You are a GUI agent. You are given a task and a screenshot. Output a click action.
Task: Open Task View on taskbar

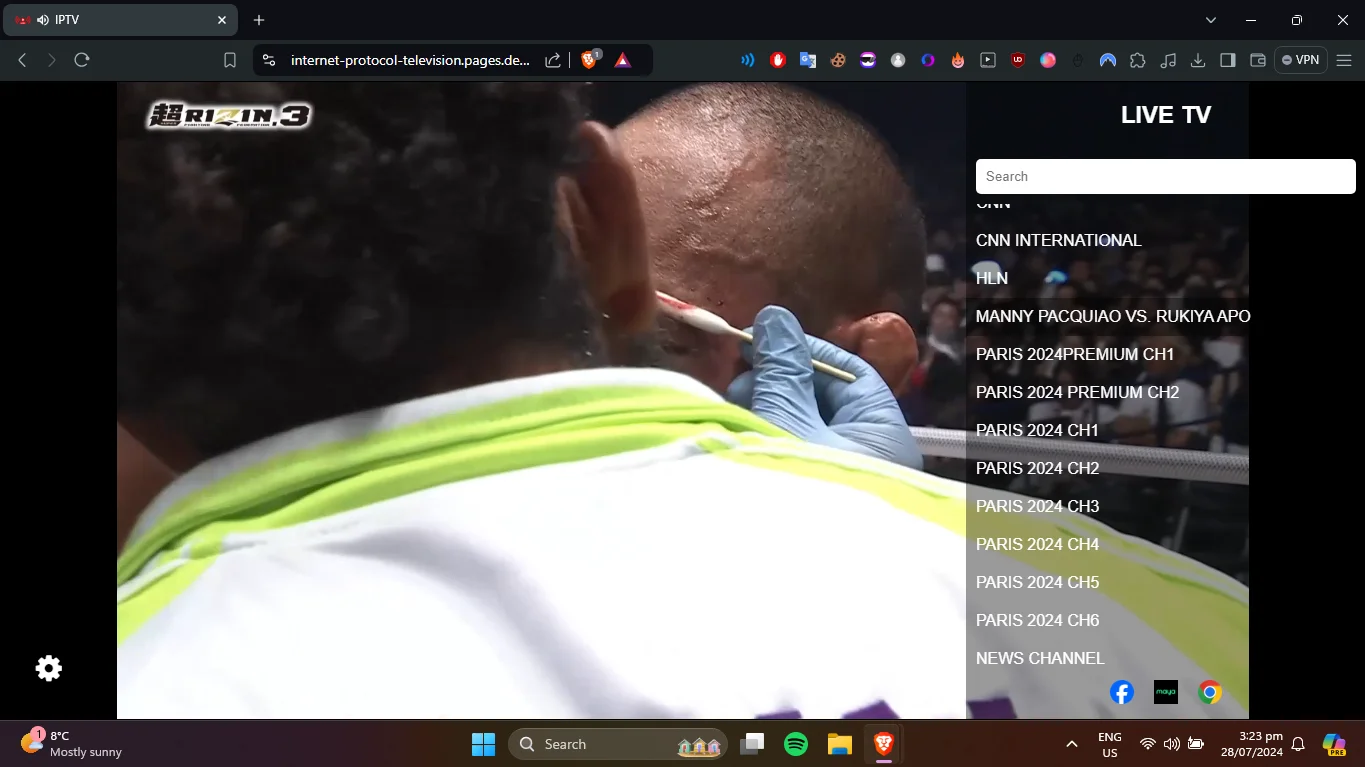(x=752, y=744)
